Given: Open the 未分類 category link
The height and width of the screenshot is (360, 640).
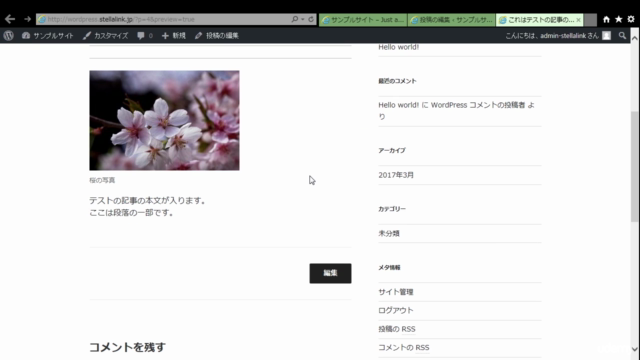Looking at the screenshot, I should tap(389, 233).
